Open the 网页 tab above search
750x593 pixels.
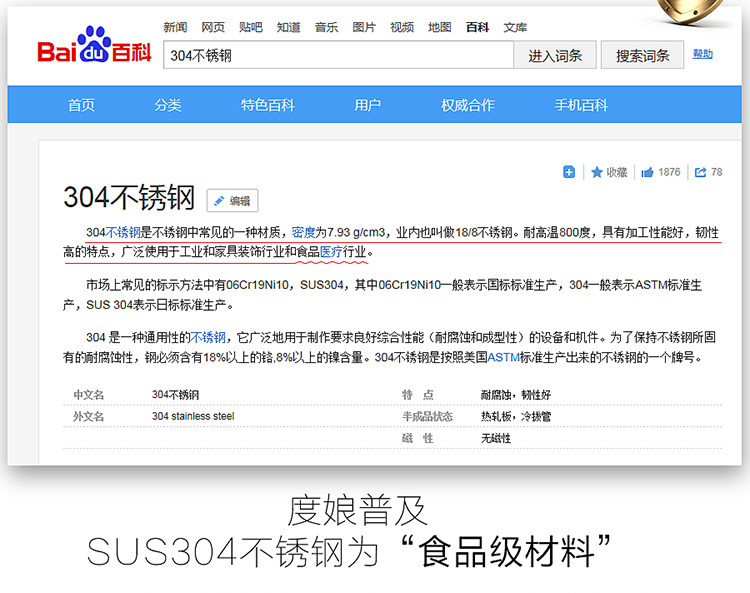213,27
